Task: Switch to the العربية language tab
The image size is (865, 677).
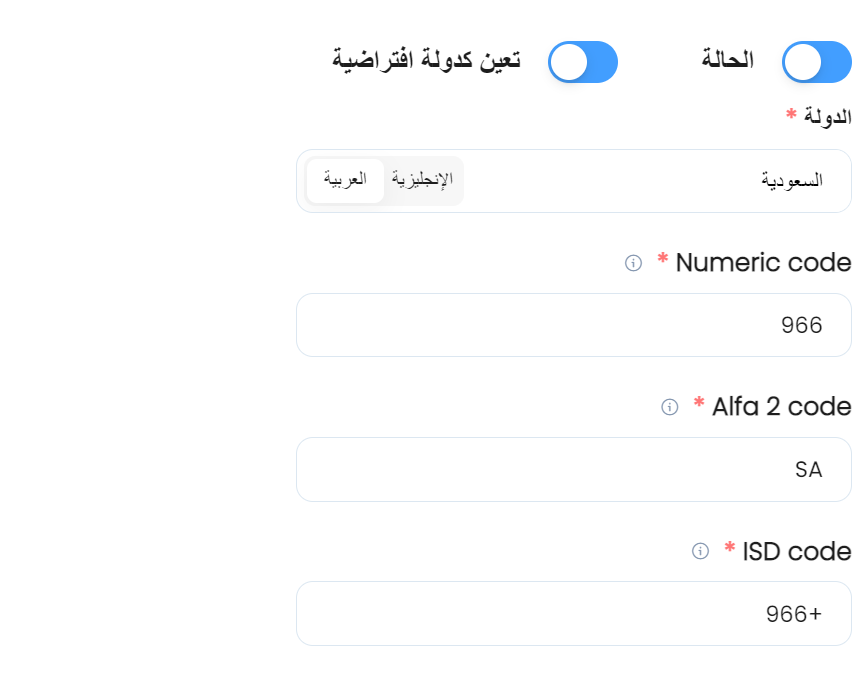Action: coord(345,180)
